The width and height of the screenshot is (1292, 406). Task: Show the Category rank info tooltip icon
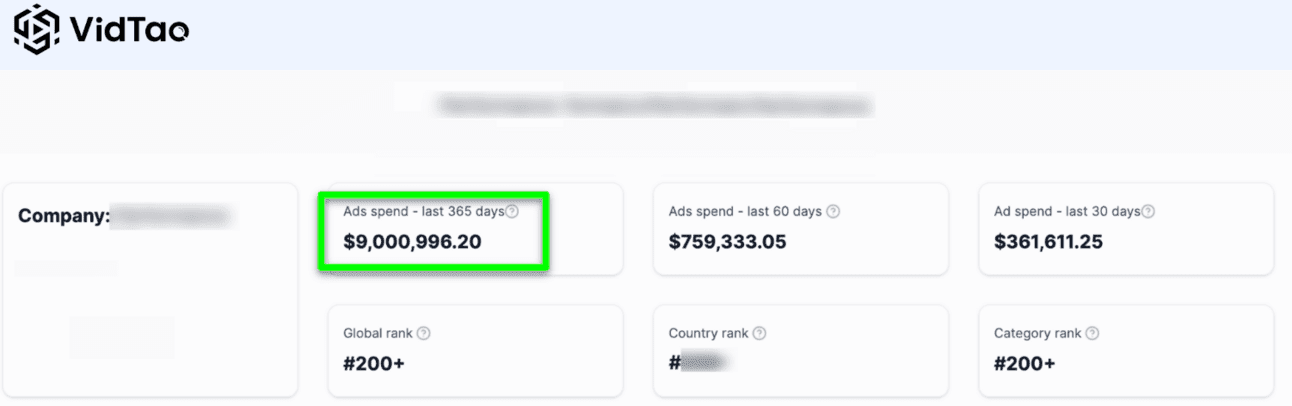click(1092, 333)
